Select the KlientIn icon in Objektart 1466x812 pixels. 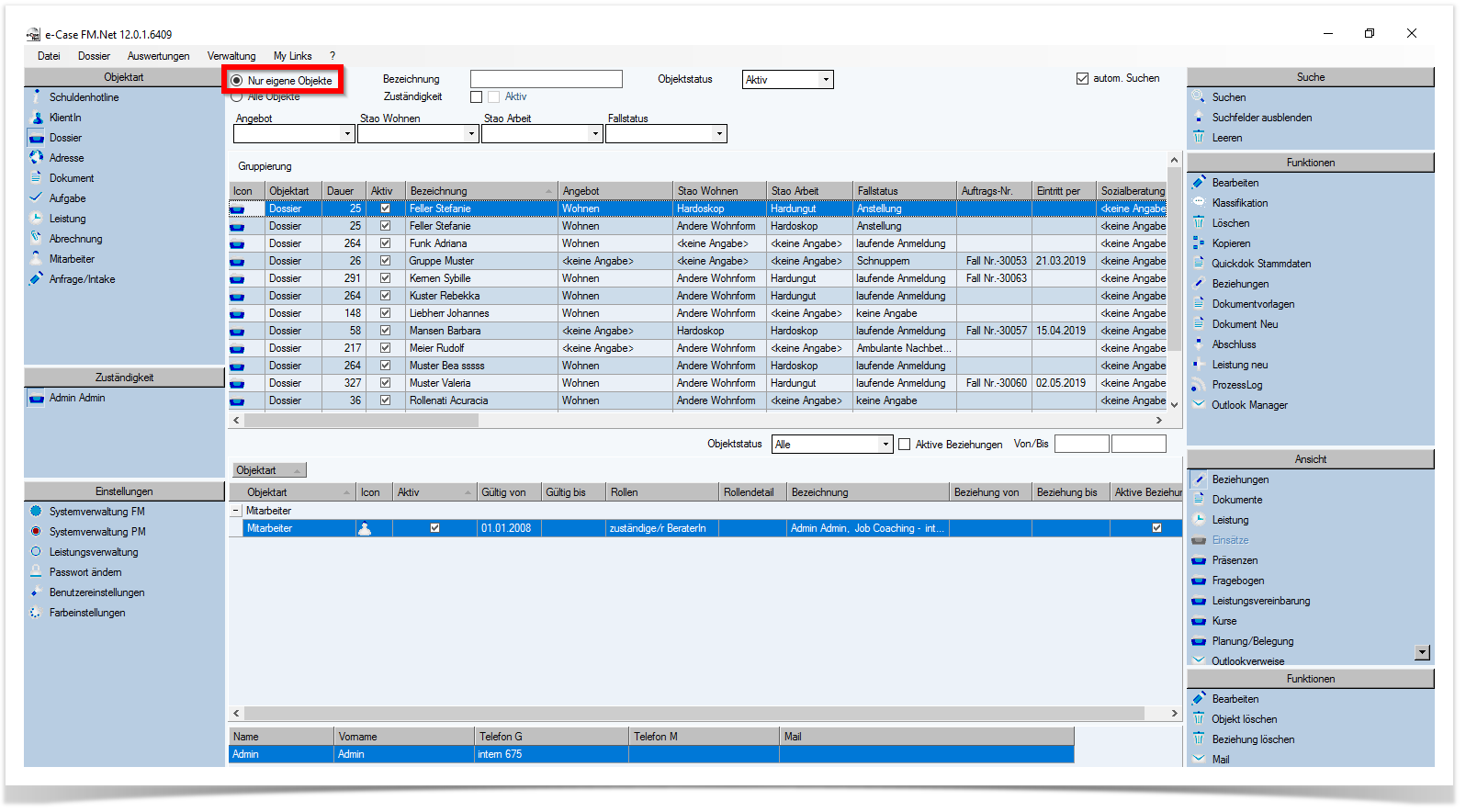pyautogui.click(x=37, y=118)
